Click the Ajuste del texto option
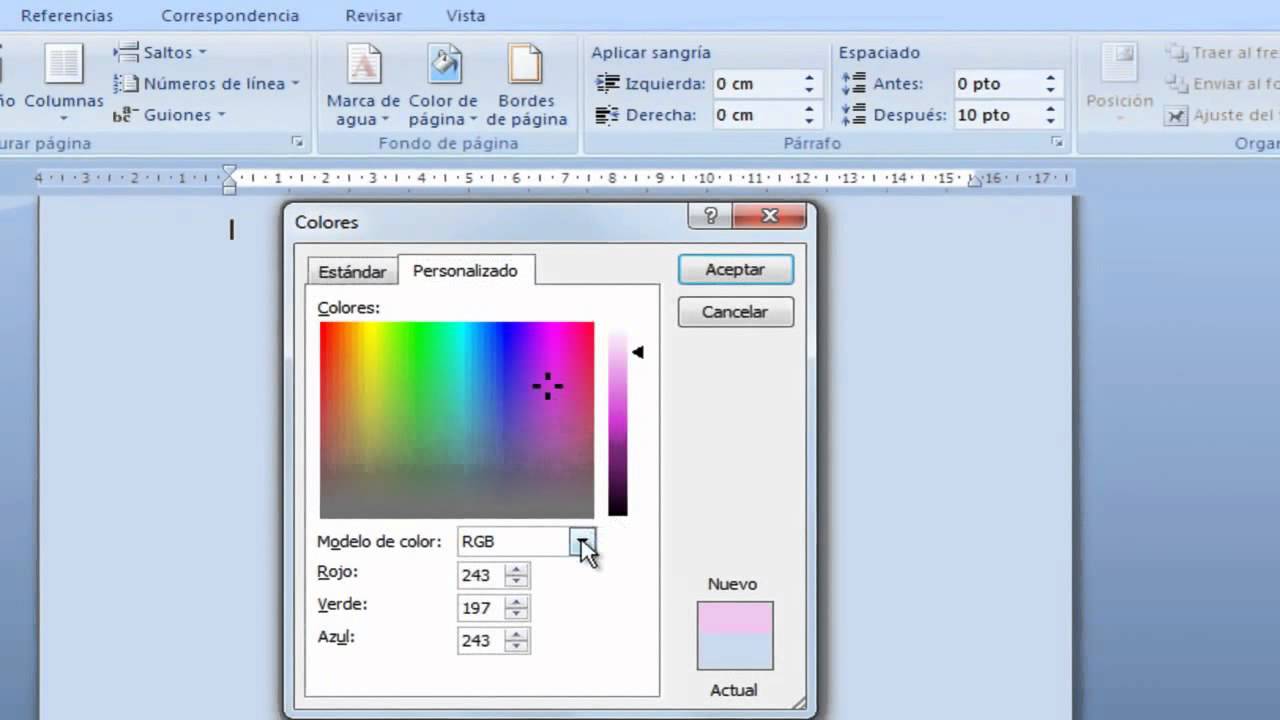 (1222, 115)
